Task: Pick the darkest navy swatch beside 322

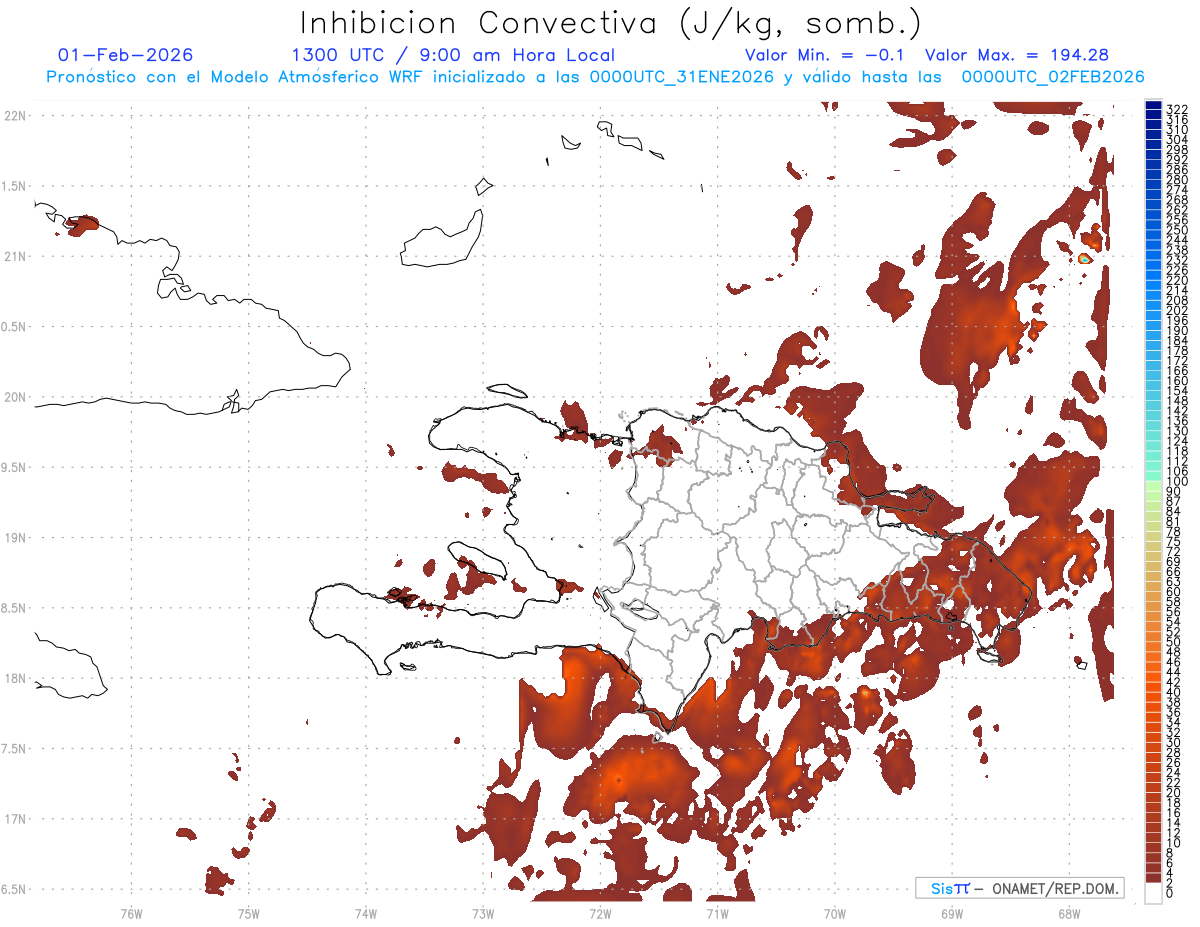Action: (1154, 106)
